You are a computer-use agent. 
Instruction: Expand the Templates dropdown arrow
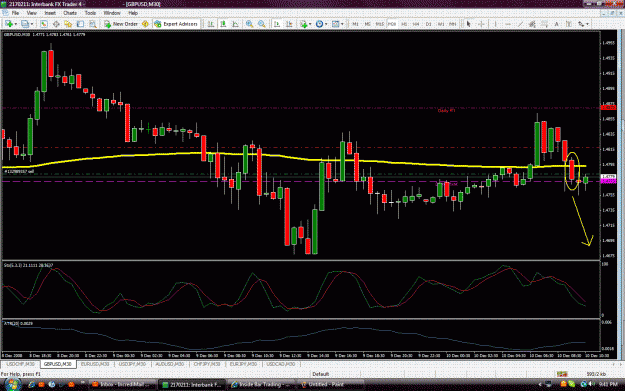click(342, 24)
